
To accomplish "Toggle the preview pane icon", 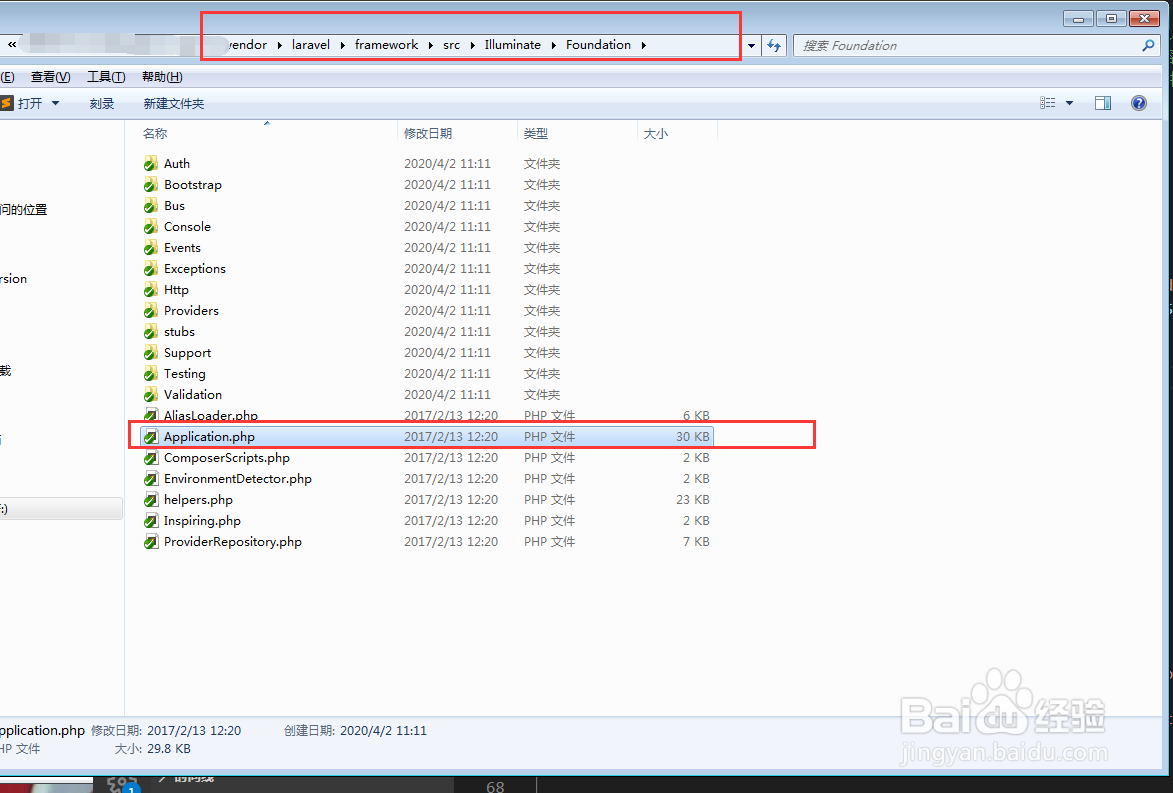I will [1103, 103].
